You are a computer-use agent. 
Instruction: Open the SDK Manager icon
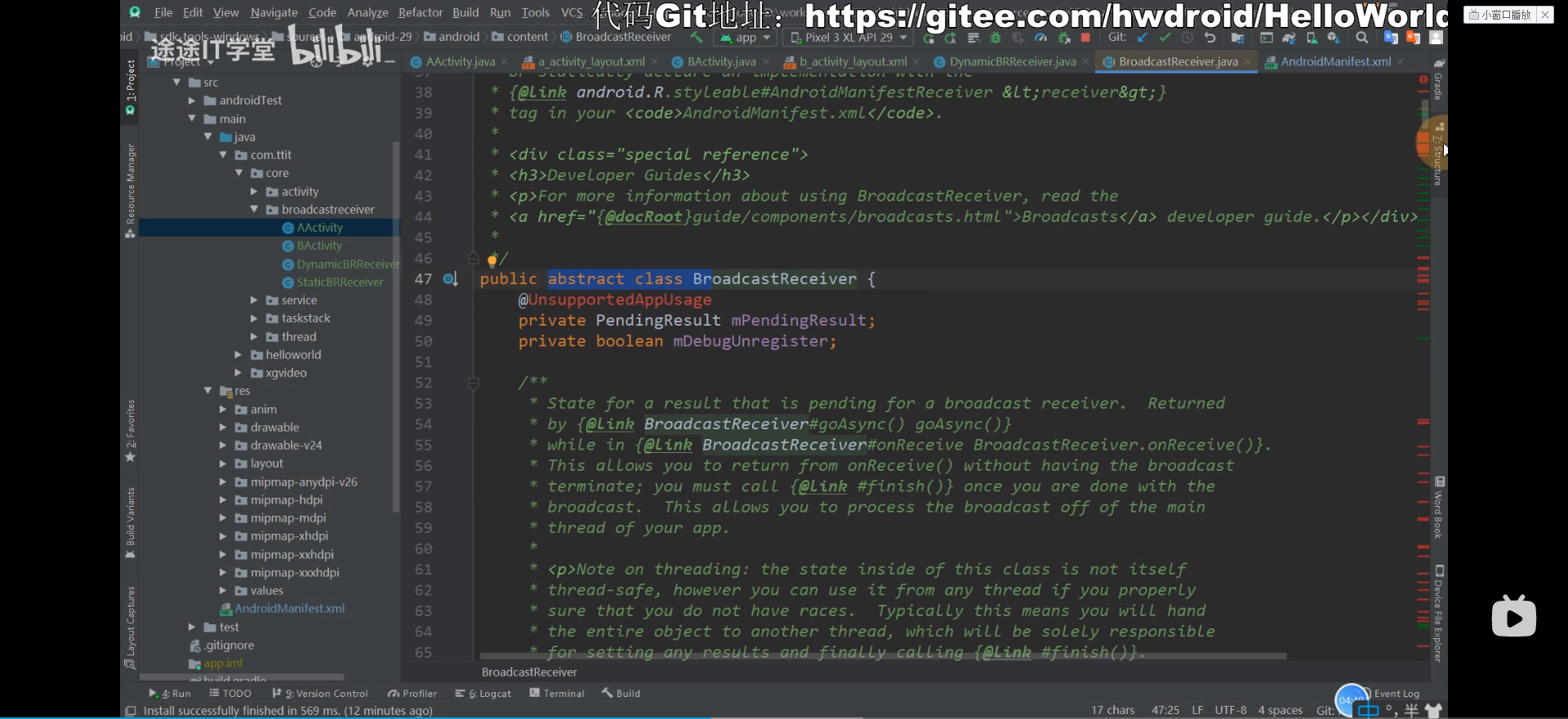1334,38
